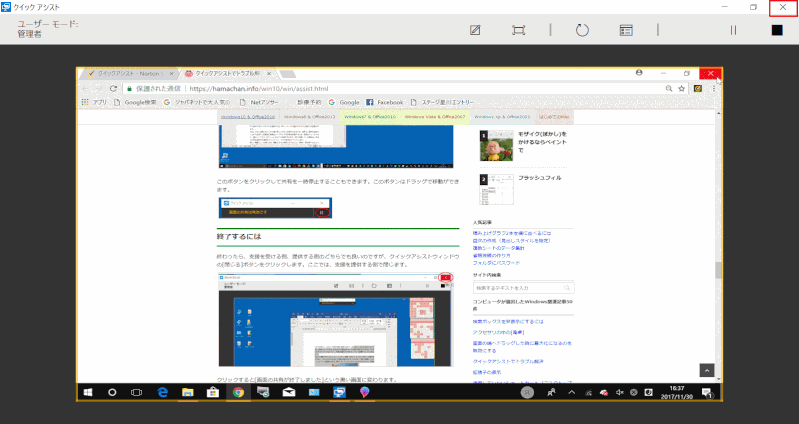Screen dimensions: 799x424
Task: Open the annotate pen tool in Quick Assist
Action: pyautogui.click(x=475, y=30)
